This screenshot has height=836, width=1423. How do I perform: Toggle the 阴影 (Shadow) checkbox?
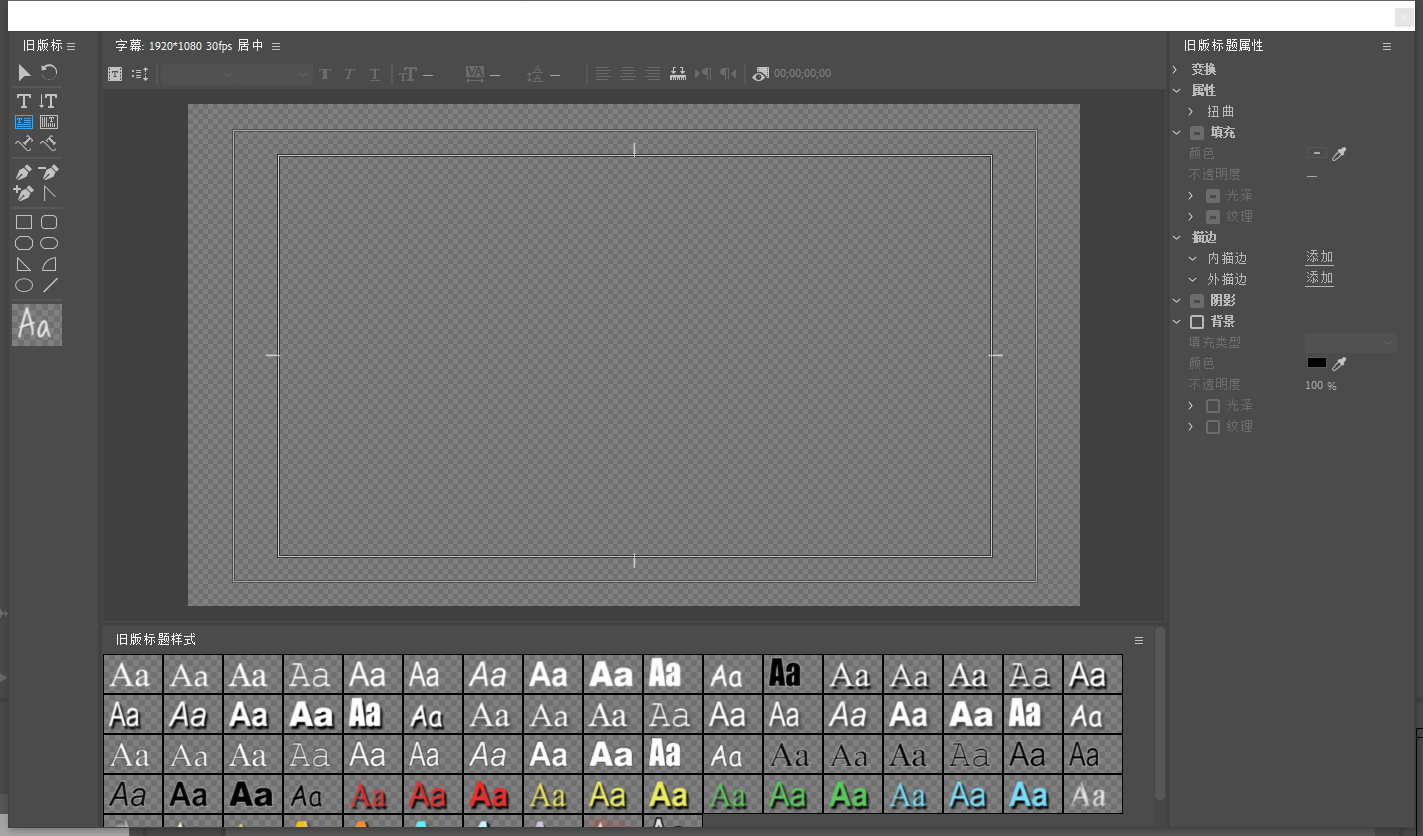click(1197, 301)
